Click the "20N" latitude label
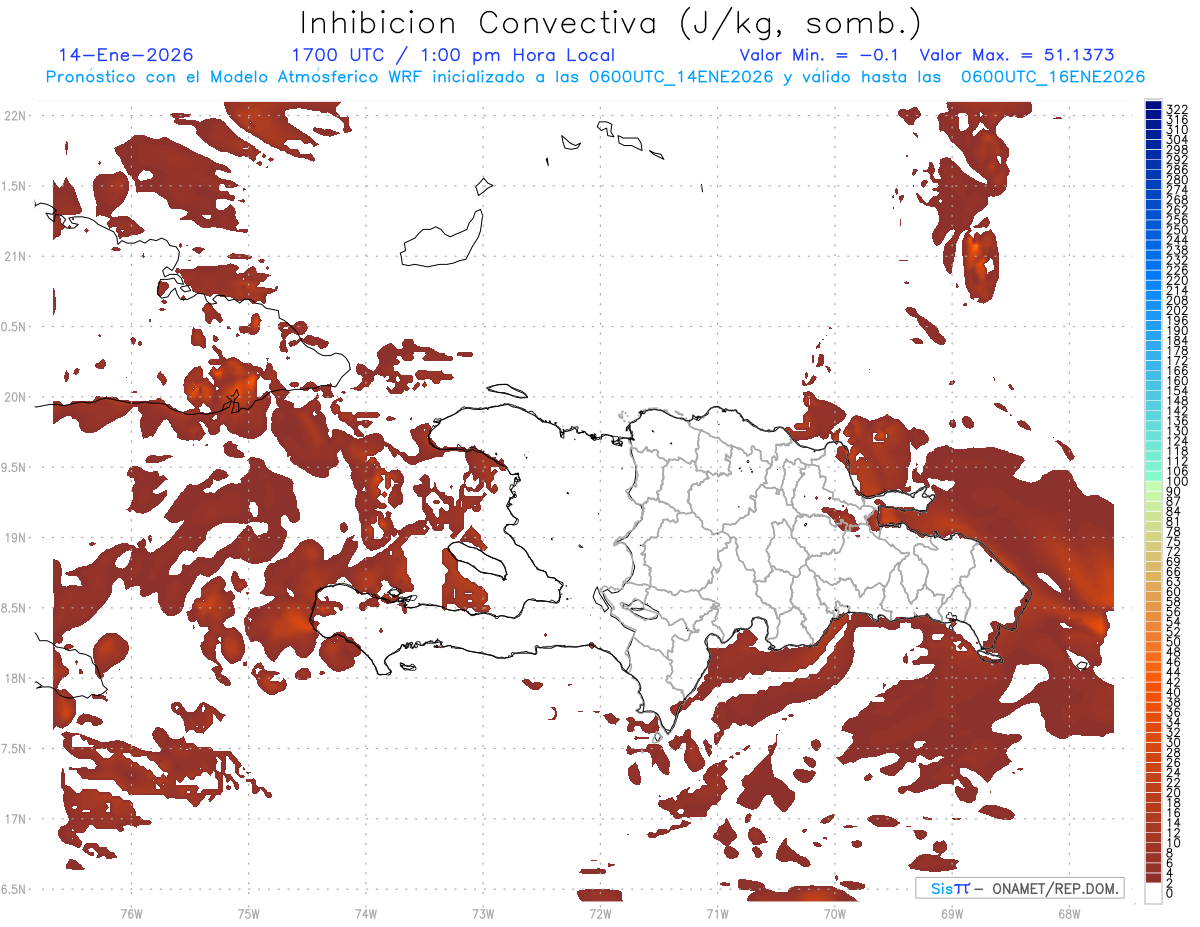 pos(15,397)
